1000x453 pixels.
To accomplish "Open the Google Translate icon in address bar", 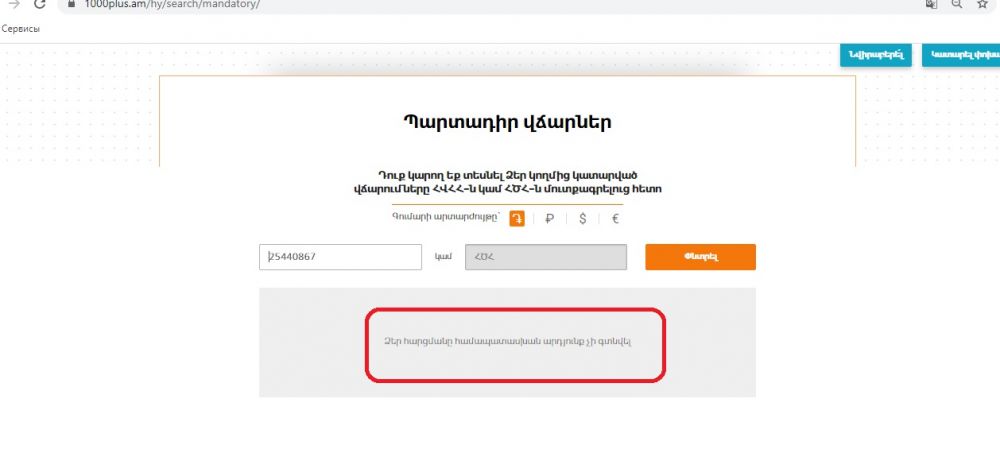I will [x=932, y=4].
